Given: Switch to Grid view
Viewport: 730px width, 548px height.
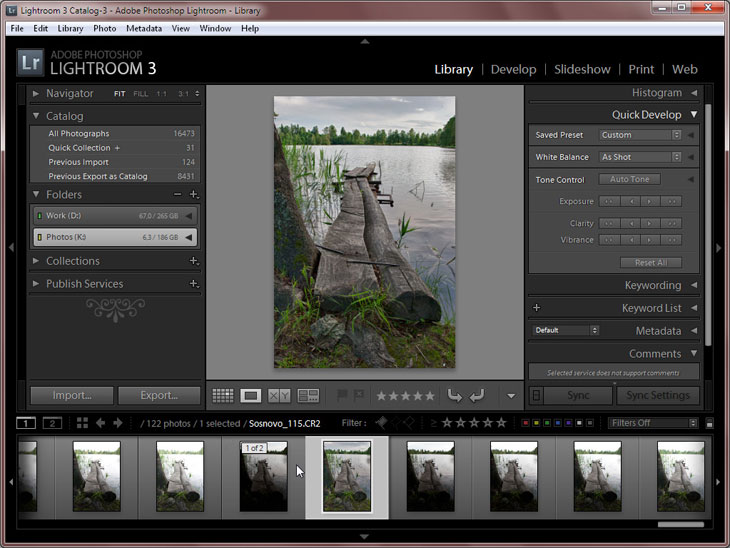Looking at the screenshot, I should pos(222,396).
